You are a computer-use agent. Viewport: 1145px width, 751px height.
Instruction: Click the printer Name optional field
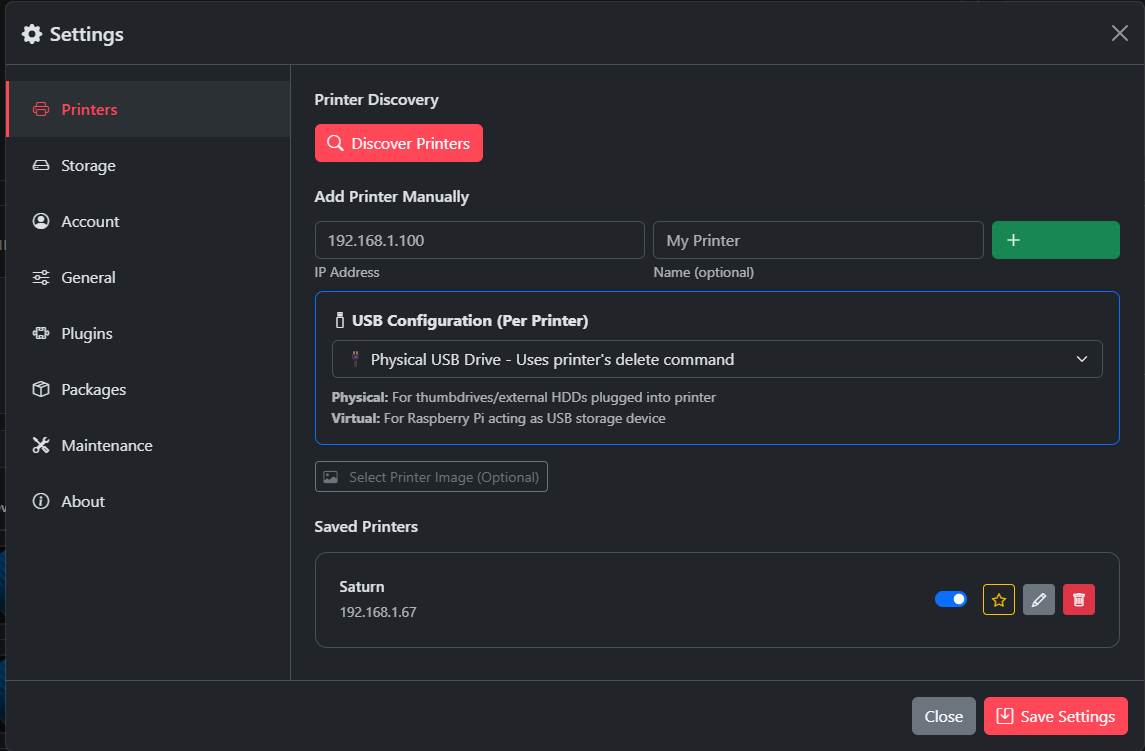[x=817, y=240]
